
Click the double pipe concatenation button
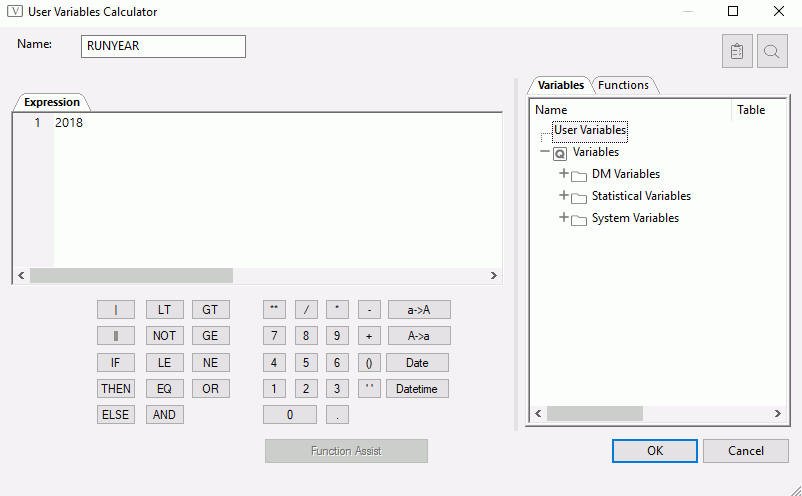(116, 336)
